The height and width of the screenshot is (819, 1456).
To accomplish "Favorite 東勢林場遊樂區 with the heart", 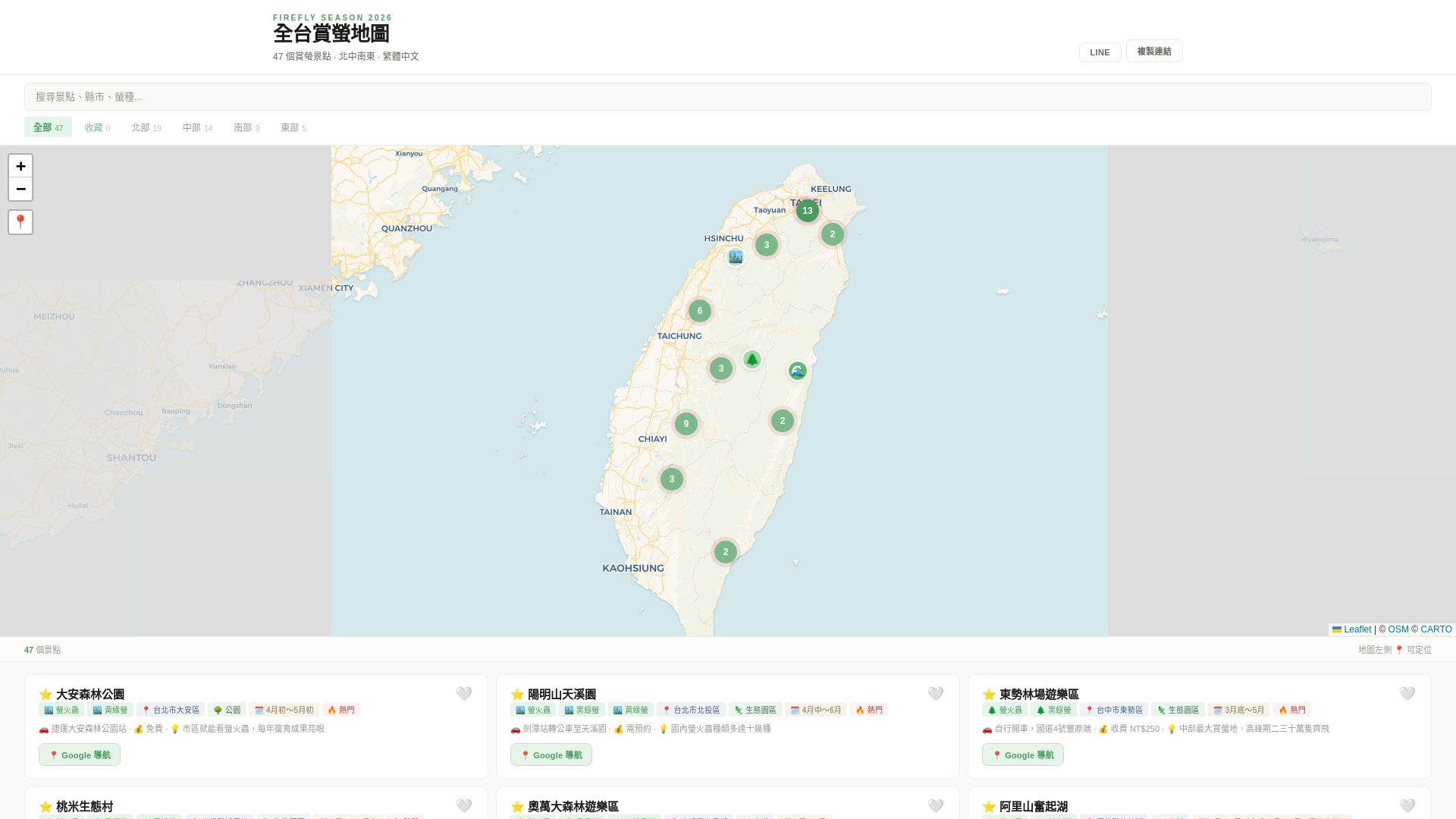I will click(1407, 694).
